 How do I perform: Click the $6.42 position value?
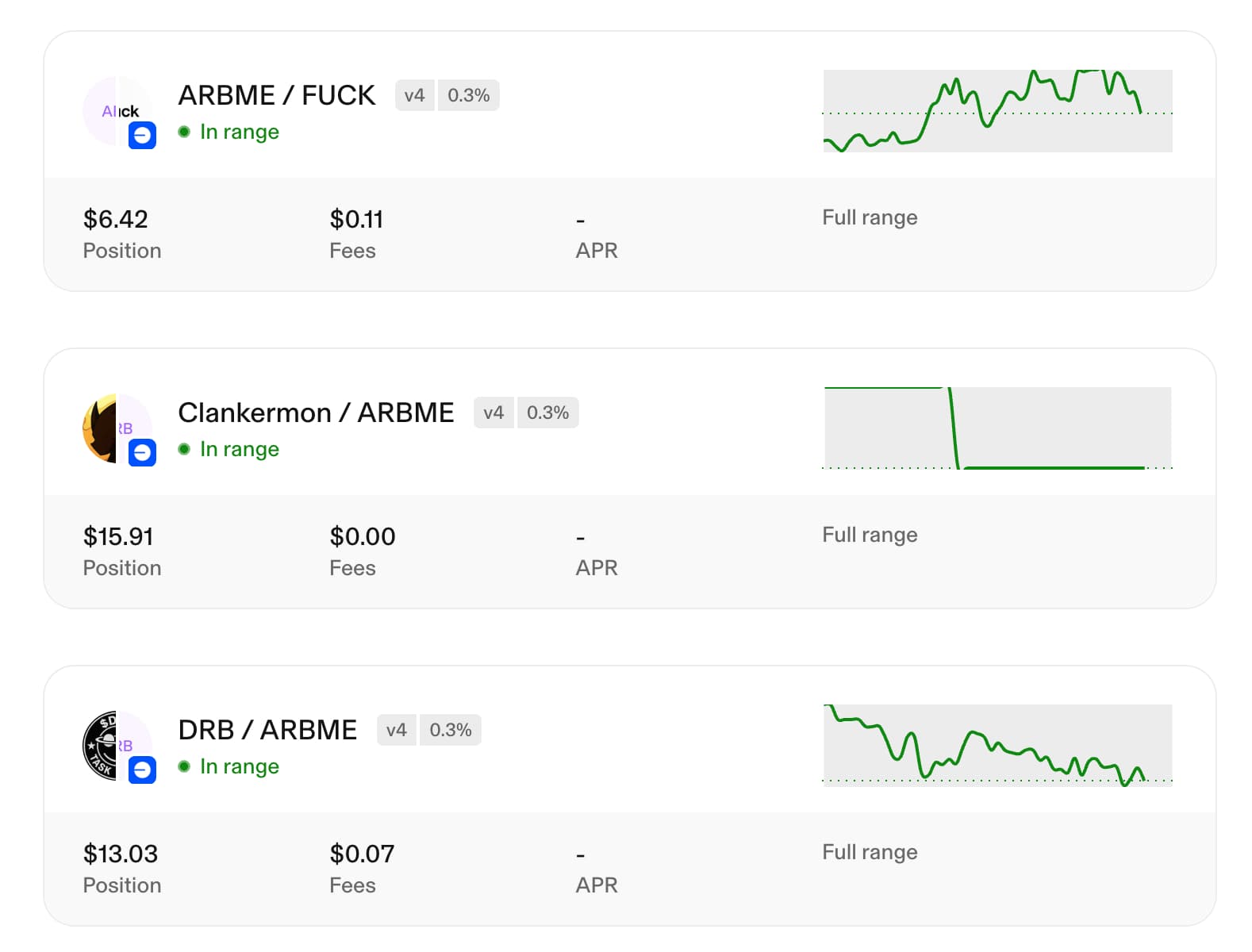tap(116, 219)
